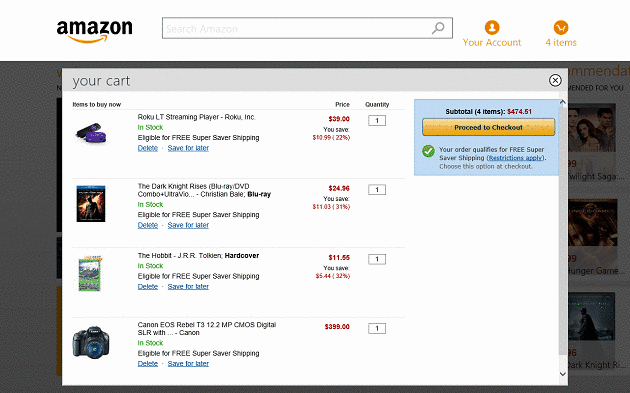
Task: Click The Hobbit book cover image
Action: pos(90,274)
